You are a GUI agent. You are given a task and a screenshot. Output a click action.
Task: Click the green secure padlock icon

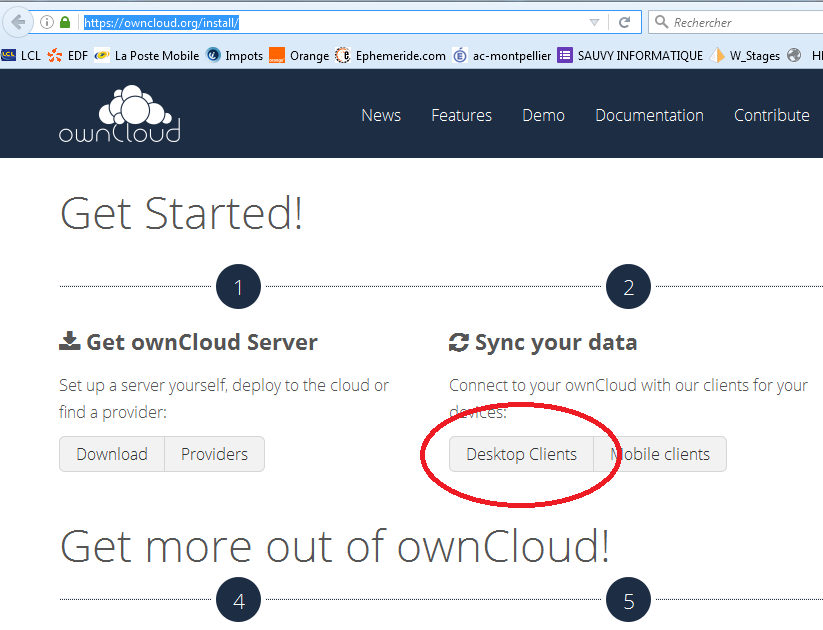(x=65, y=22)
